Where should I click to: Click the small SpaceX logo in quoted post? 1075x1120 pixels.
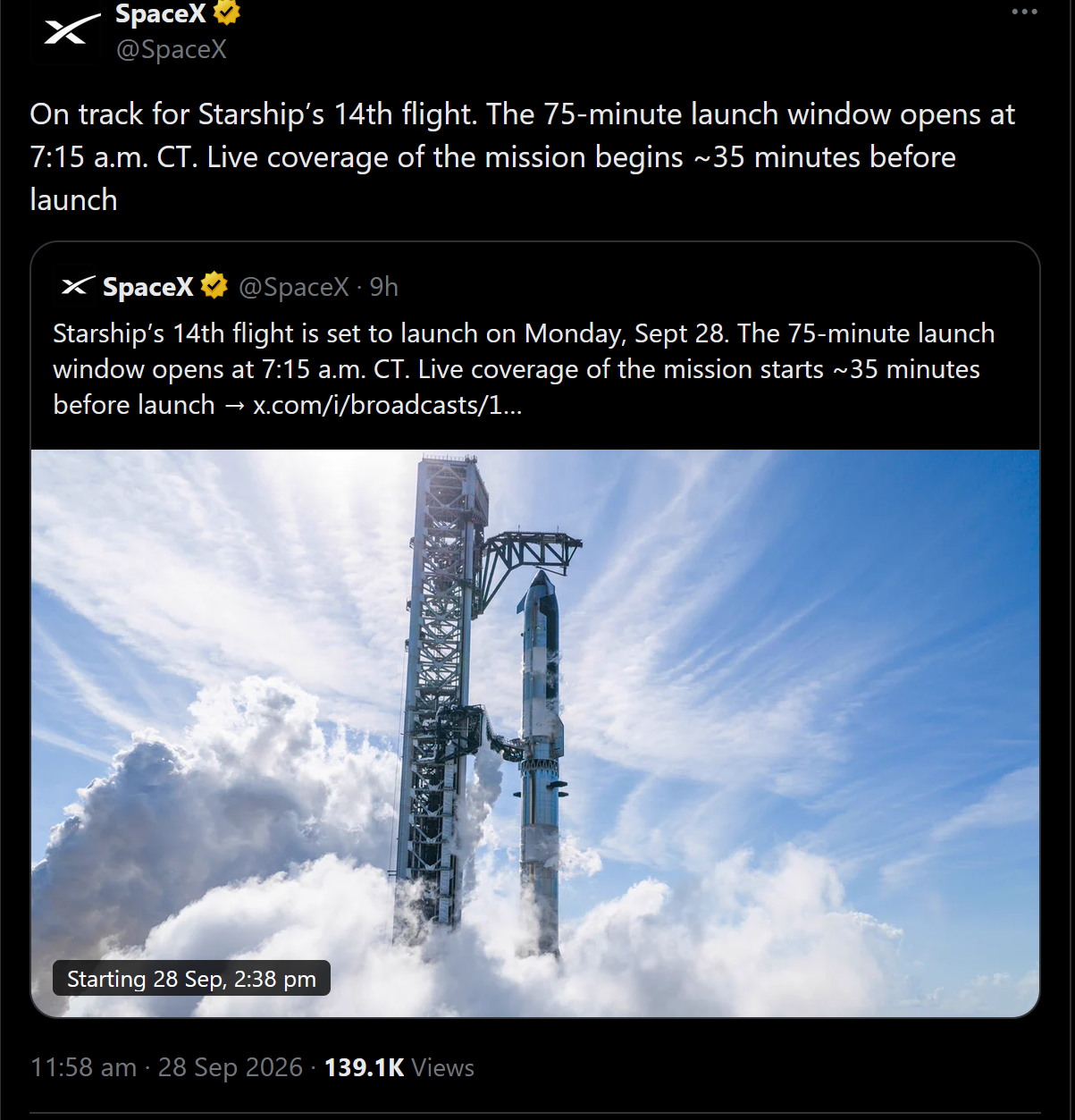click(x=77, y=286)
